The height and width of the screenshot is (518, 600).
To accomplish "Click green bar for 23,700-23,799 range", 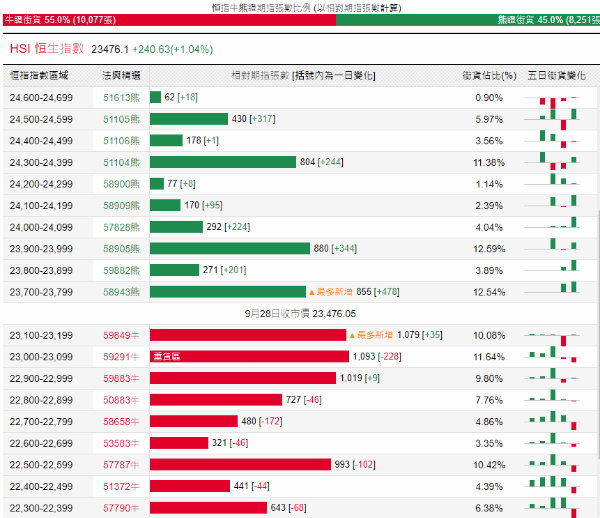I will tap(228, 292).
